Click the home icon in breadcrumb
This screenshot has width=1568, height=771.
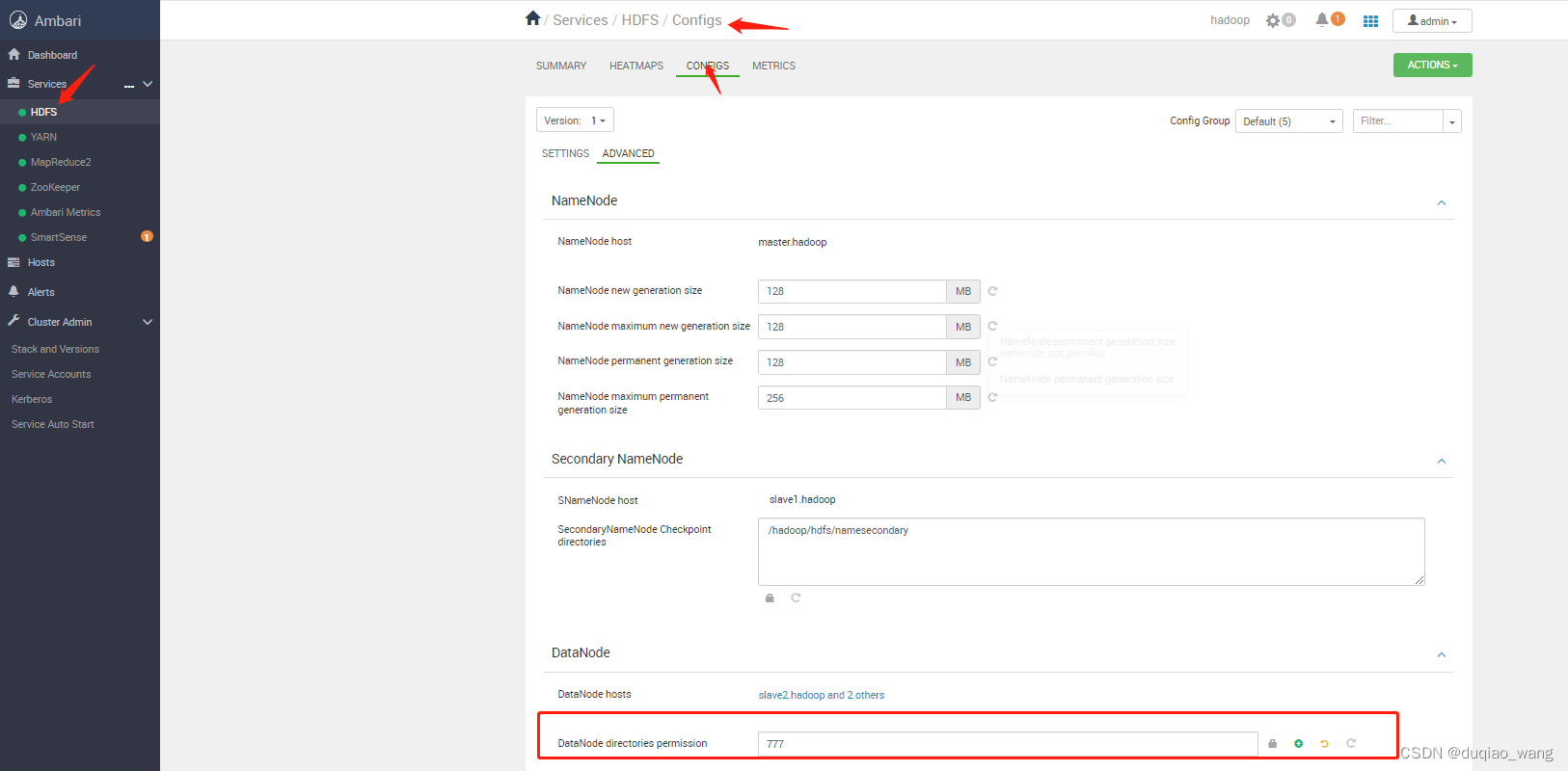(532, 18)
